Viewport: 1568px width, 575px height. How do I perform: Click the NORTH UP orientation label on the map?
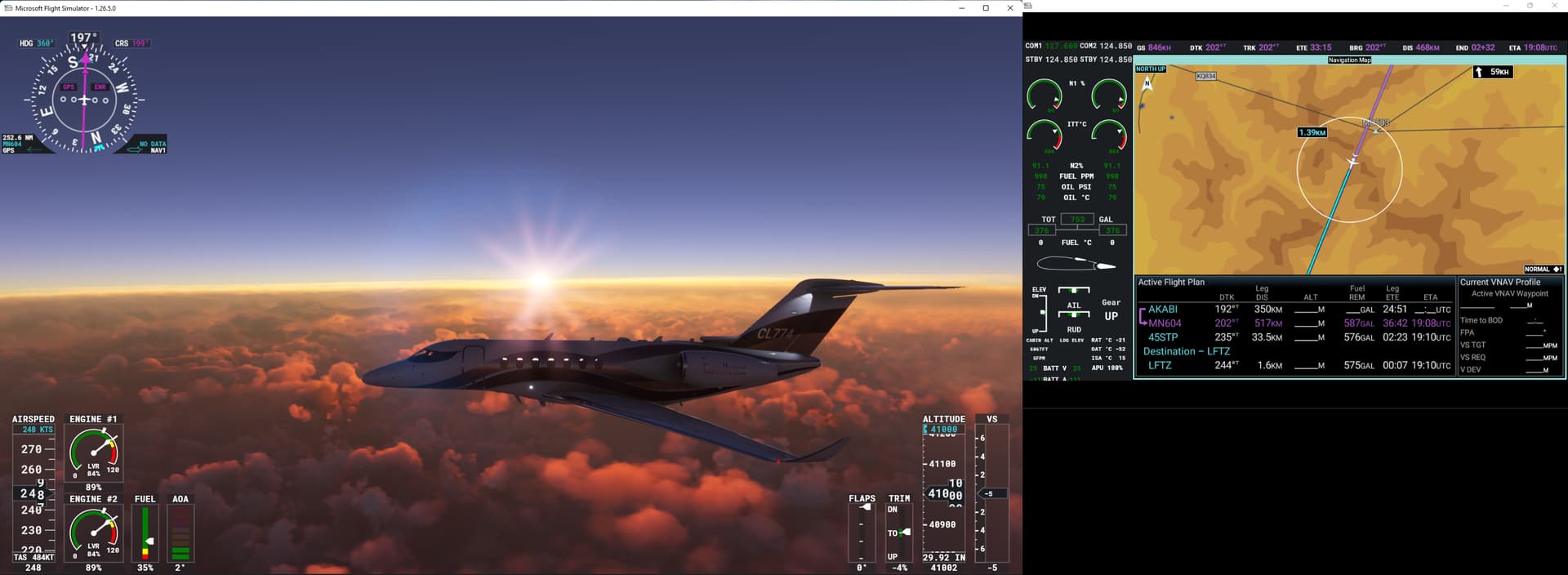(x=1151, y=69)
